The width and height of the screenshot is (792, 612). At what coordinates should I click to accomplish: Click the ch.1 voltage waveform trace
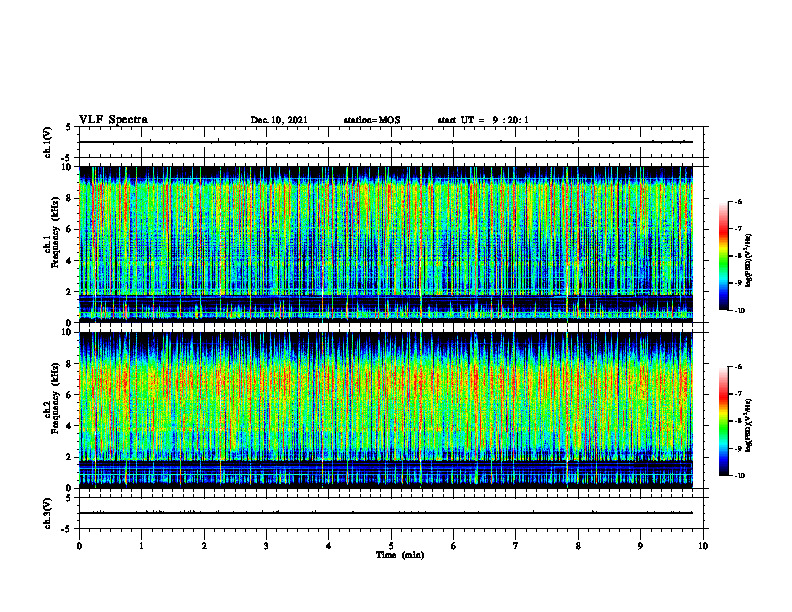(386, 142)
